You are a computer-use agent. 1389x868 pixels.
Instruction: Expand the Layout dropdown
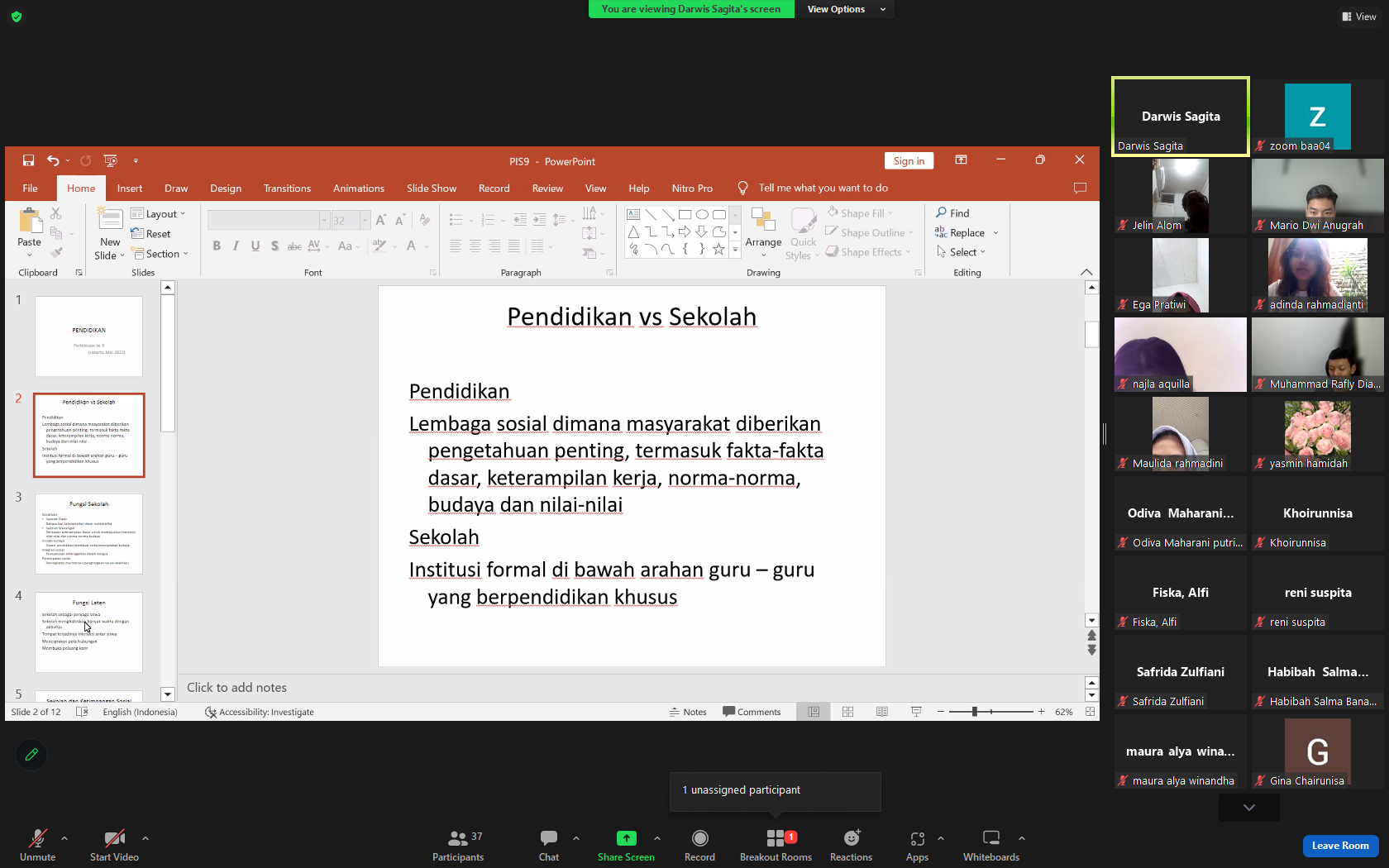pyautogui.click(x=158, y=214)
